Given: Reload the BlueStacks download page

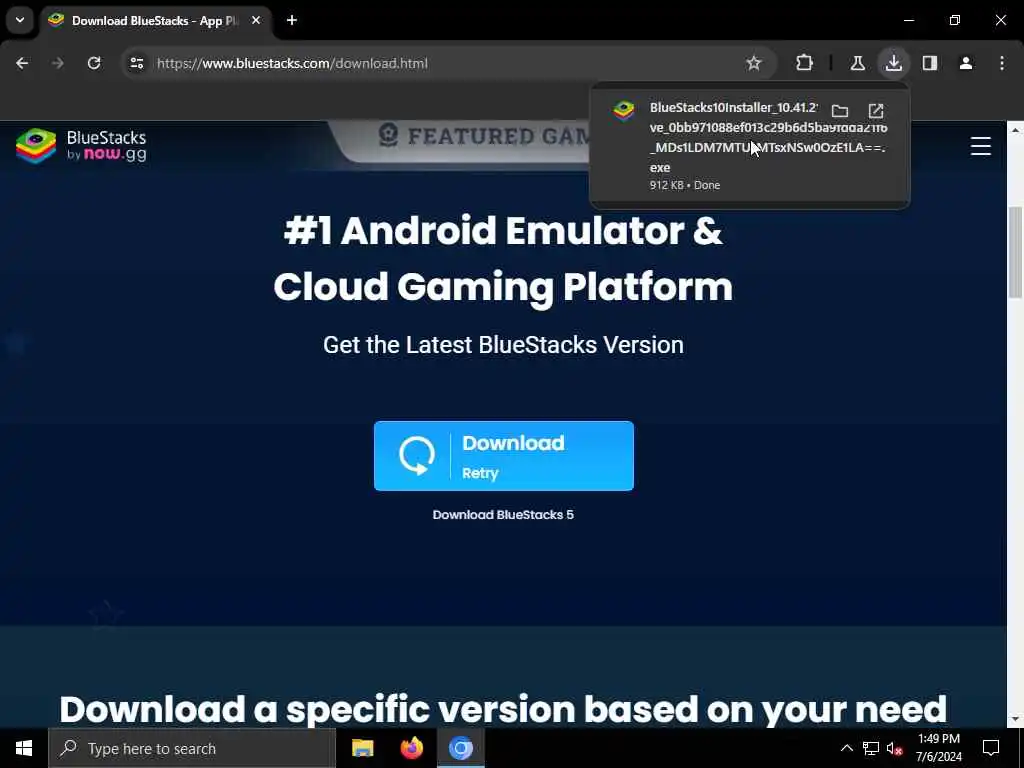Looking at the screenshot, I should click(x=94, y=63).
